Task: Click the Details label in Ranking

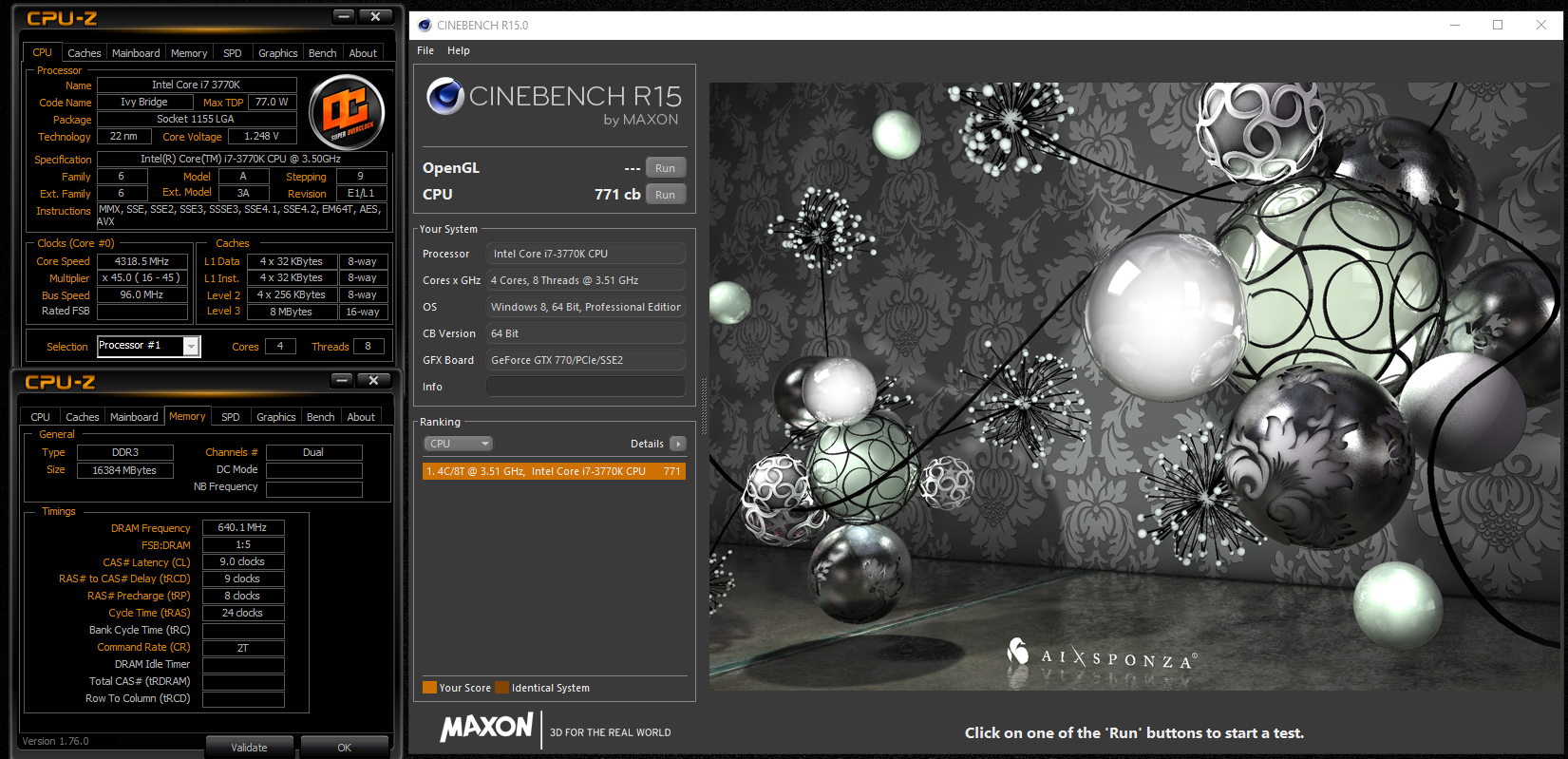Action: click(x=647, y=444)
